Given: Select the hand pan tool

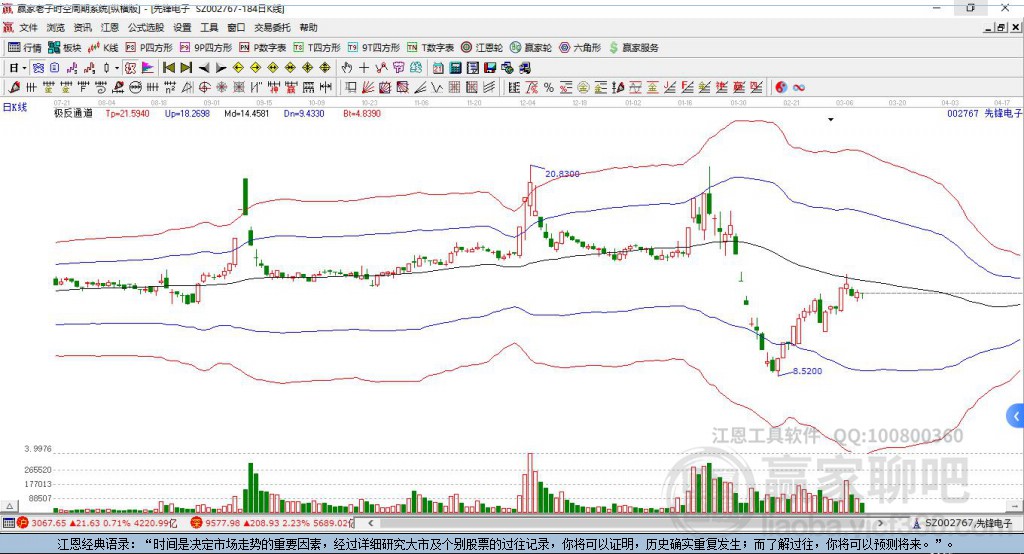Looking at the screenshot, I should coord(347,67).
